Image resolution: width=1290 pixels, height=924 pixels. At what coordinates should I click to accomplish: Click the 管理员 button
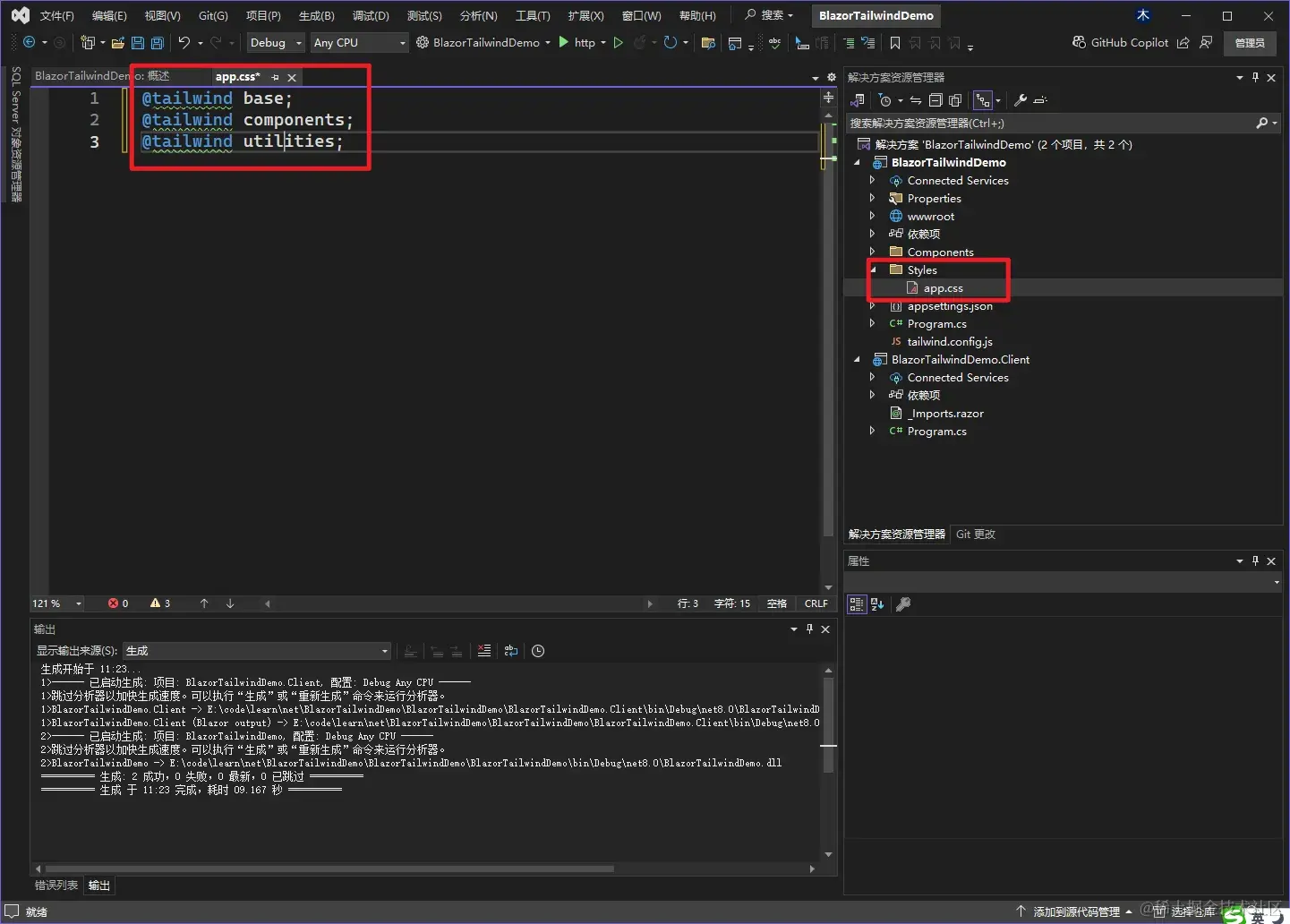1250,42
